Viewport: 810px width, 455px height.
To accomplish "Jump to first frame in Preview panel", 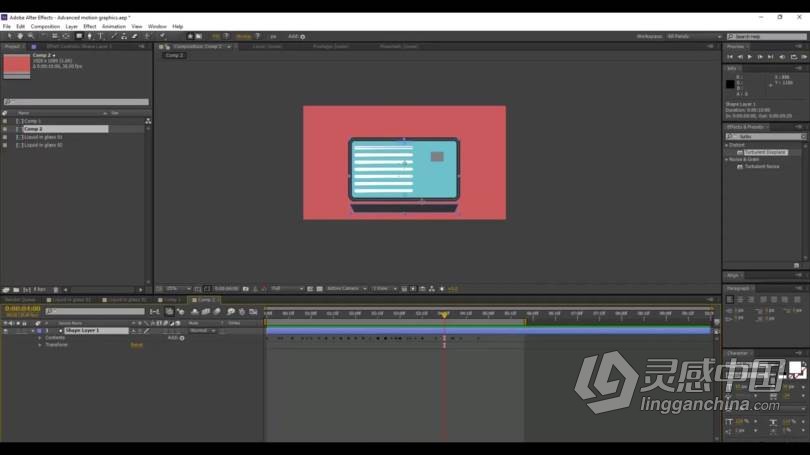I will (x=731, y=57).
